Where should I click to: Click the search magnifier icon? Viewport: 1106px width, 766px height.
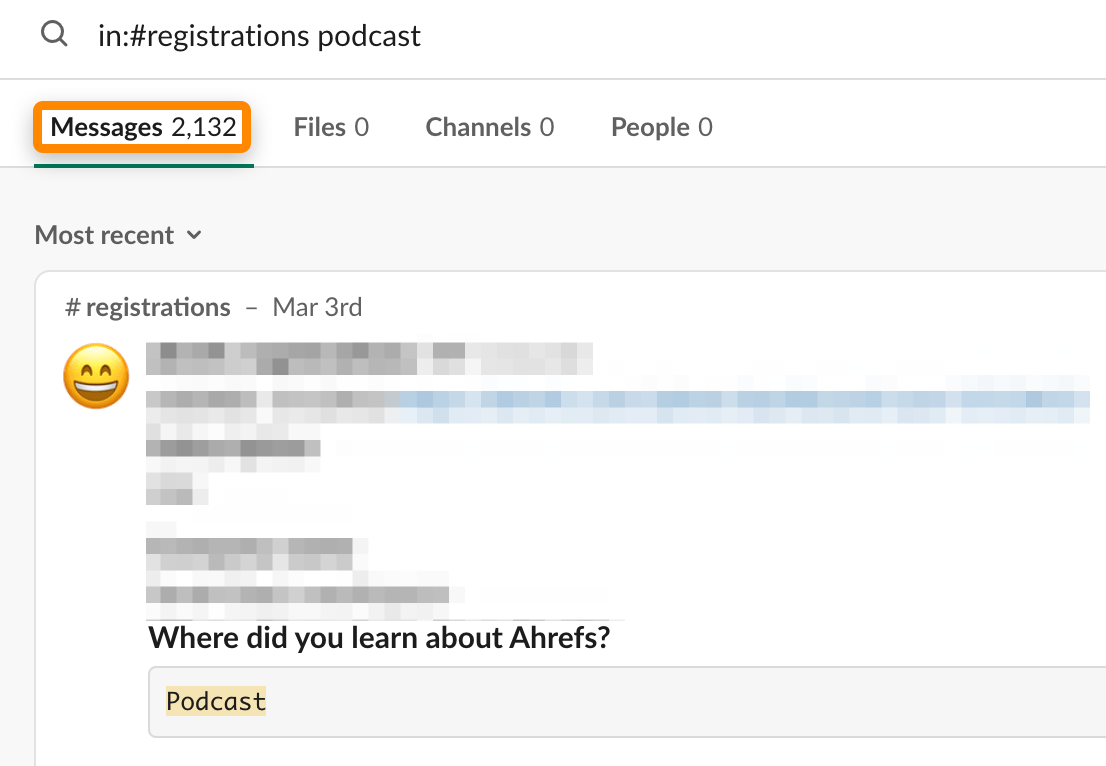(x=54, y=35)
